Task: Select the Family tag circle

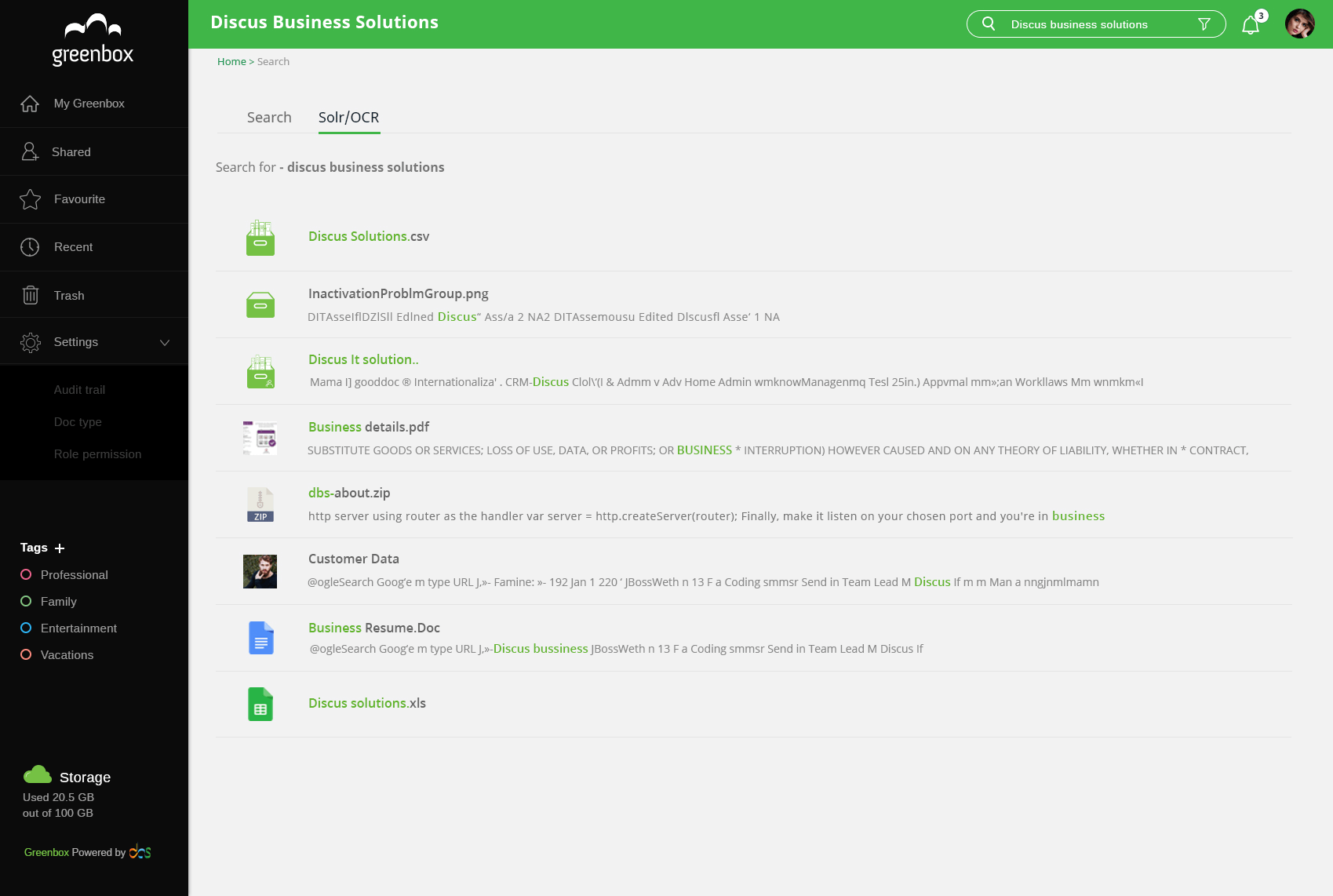Action: coord(26,602)
